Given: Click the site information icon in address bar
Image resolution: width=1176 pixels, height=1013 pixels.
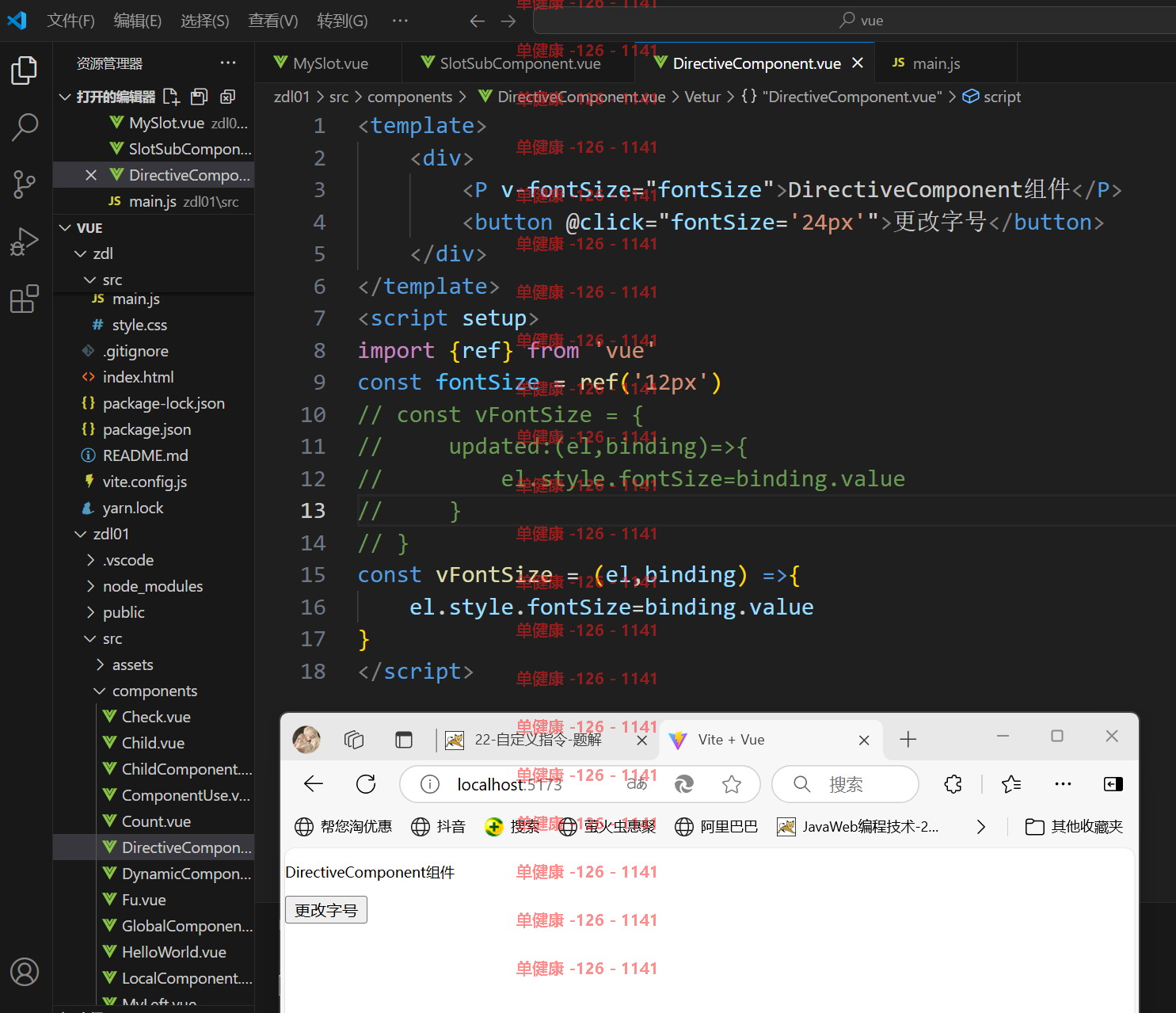Looking at the screenshot, I should [429, 784].
